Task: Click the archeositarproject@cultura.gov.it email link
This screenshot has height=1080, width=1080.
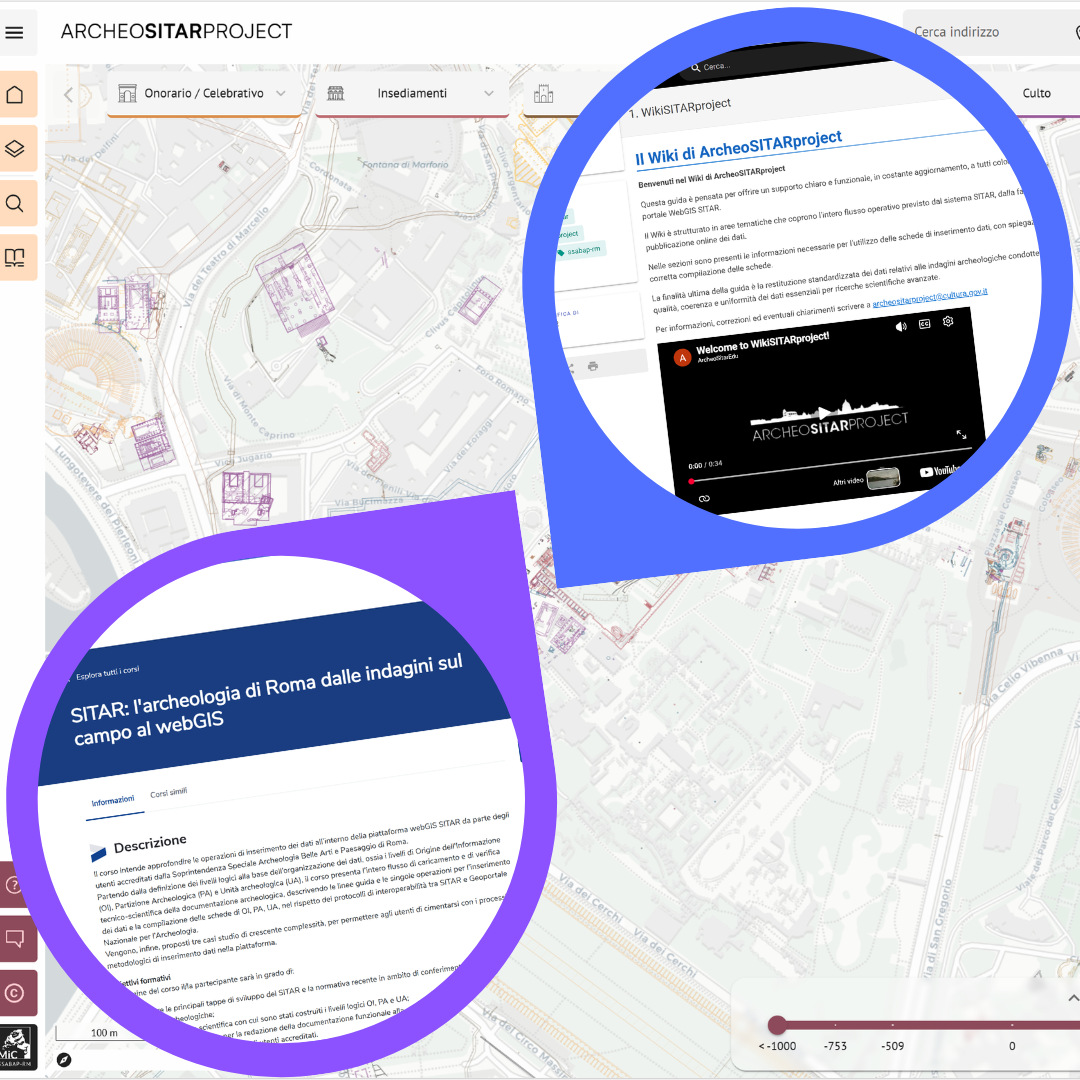Action: pos(930,298)
